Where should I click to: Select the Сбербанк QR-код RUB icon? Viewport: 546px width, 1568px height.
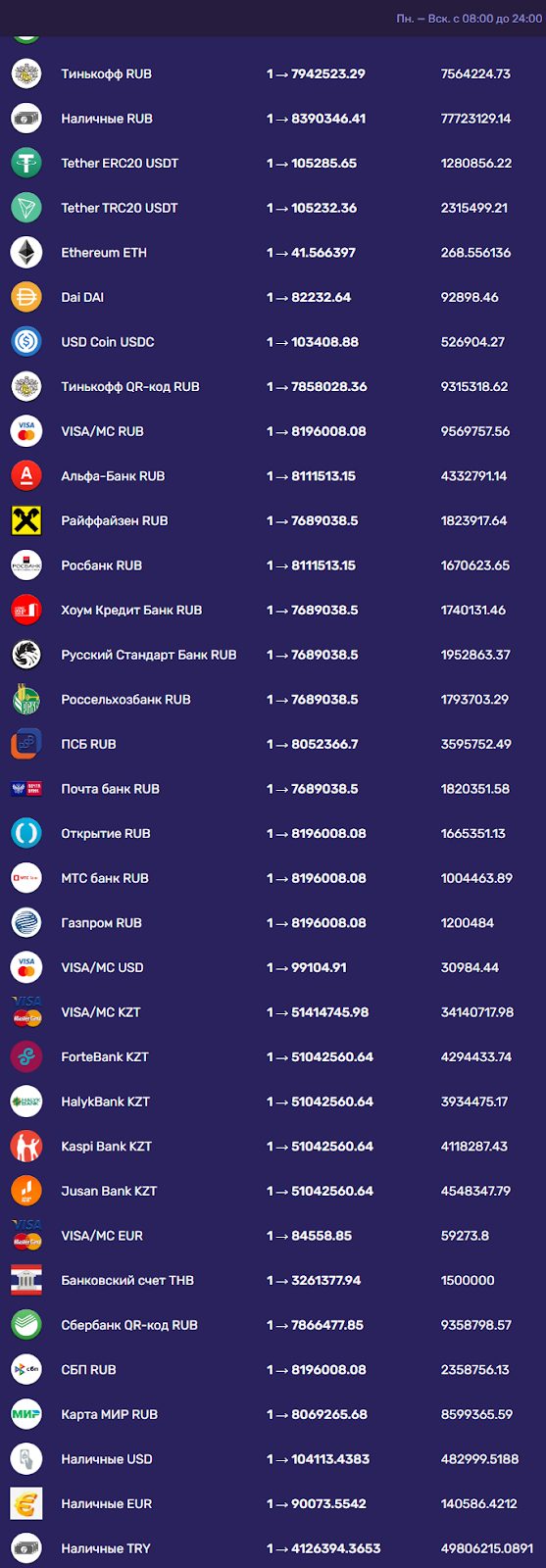(x=26, y=1324)
